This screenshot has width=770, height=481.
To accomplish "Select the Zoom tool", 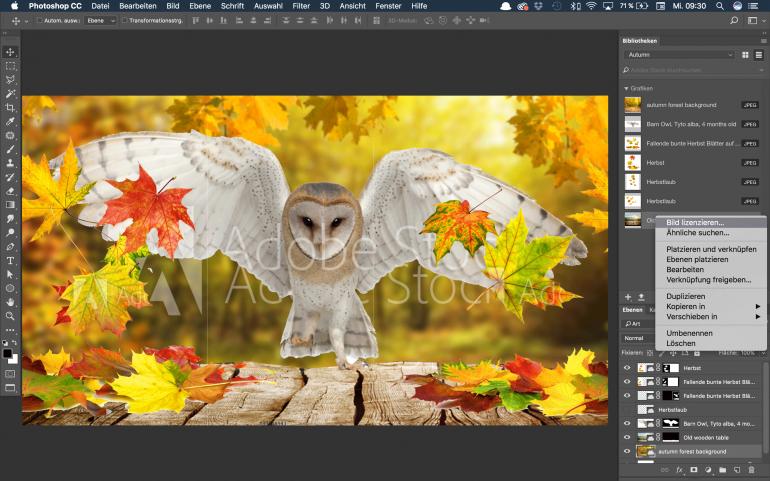I will click(x=10, y=316).
